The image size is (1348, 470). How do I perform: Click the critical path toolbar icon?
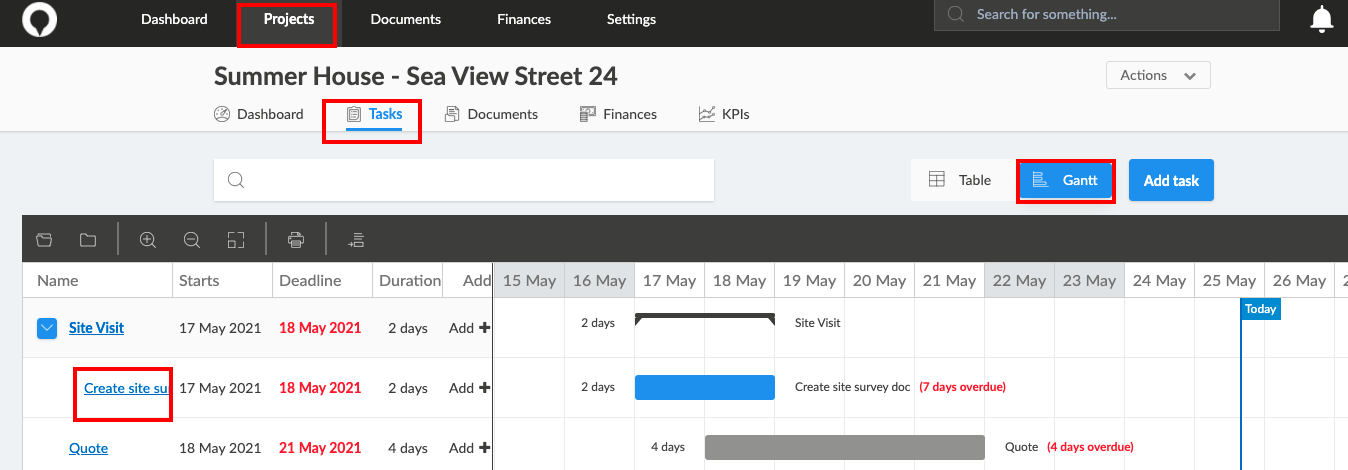coord(356,240)
